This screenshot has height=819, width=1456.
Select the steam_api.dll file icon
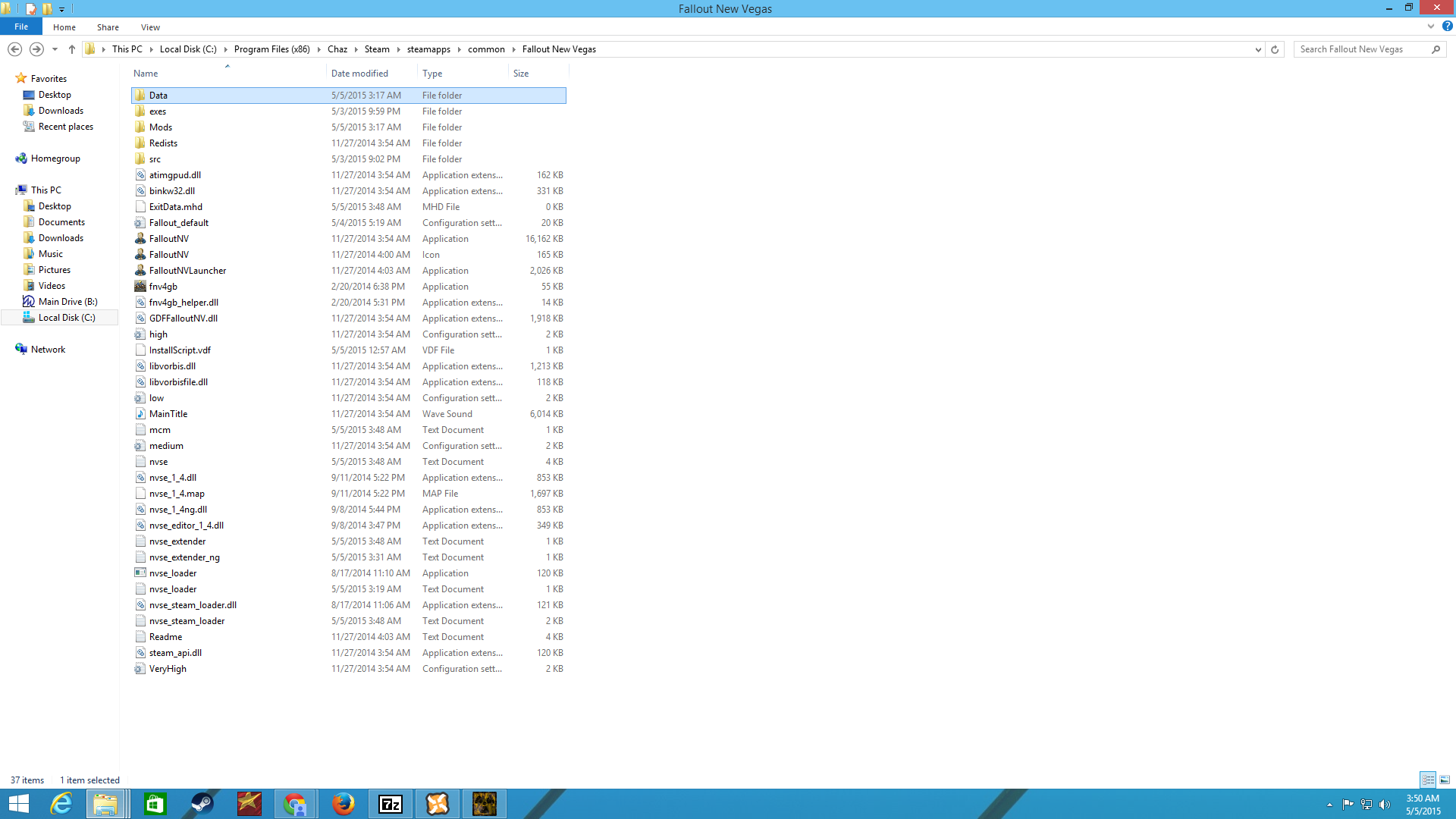click(x=140, y=653)
